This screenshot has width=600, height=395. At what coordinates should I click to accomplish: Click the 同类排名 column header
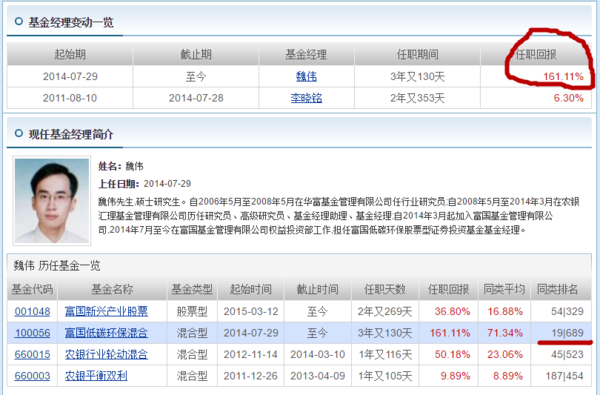(x=557, y=289)
